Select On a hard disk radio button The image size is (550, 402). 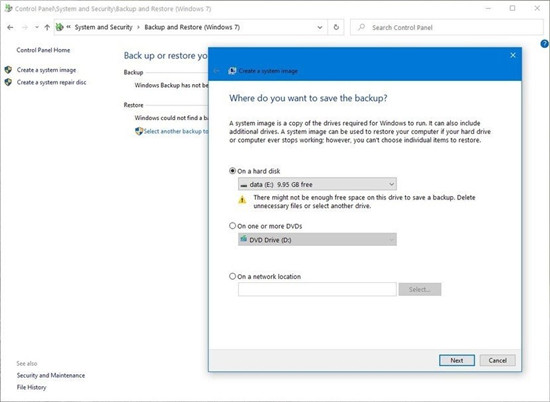pyautogui.click(x=232, y=171)
